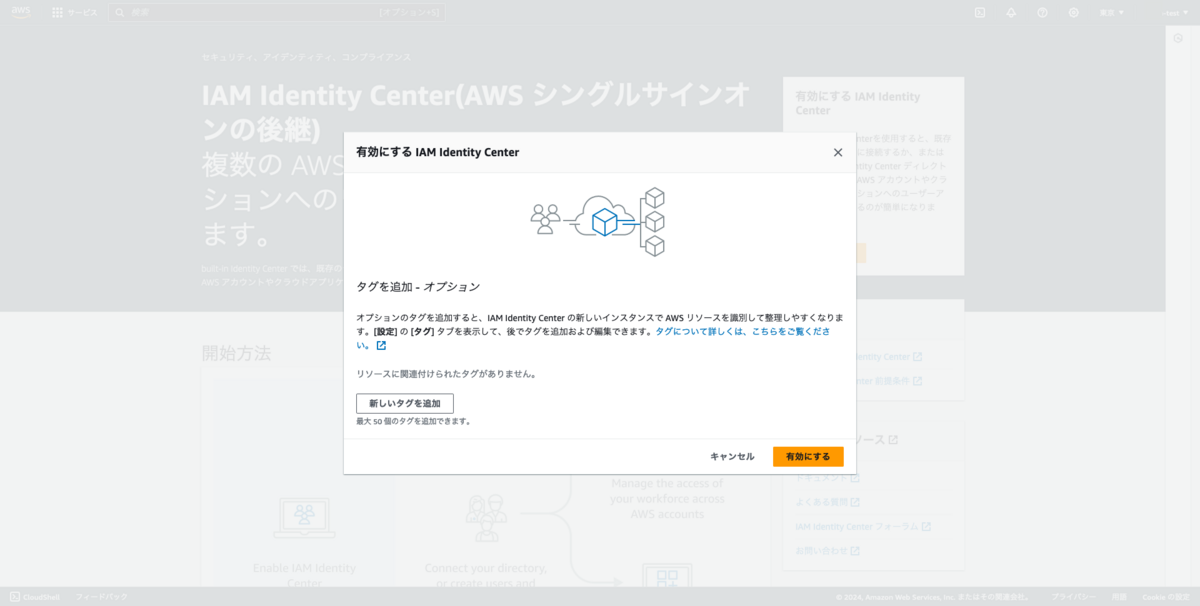Click the キャンセル button
The image size is (1200, 606).
click(x=732, y=456)
